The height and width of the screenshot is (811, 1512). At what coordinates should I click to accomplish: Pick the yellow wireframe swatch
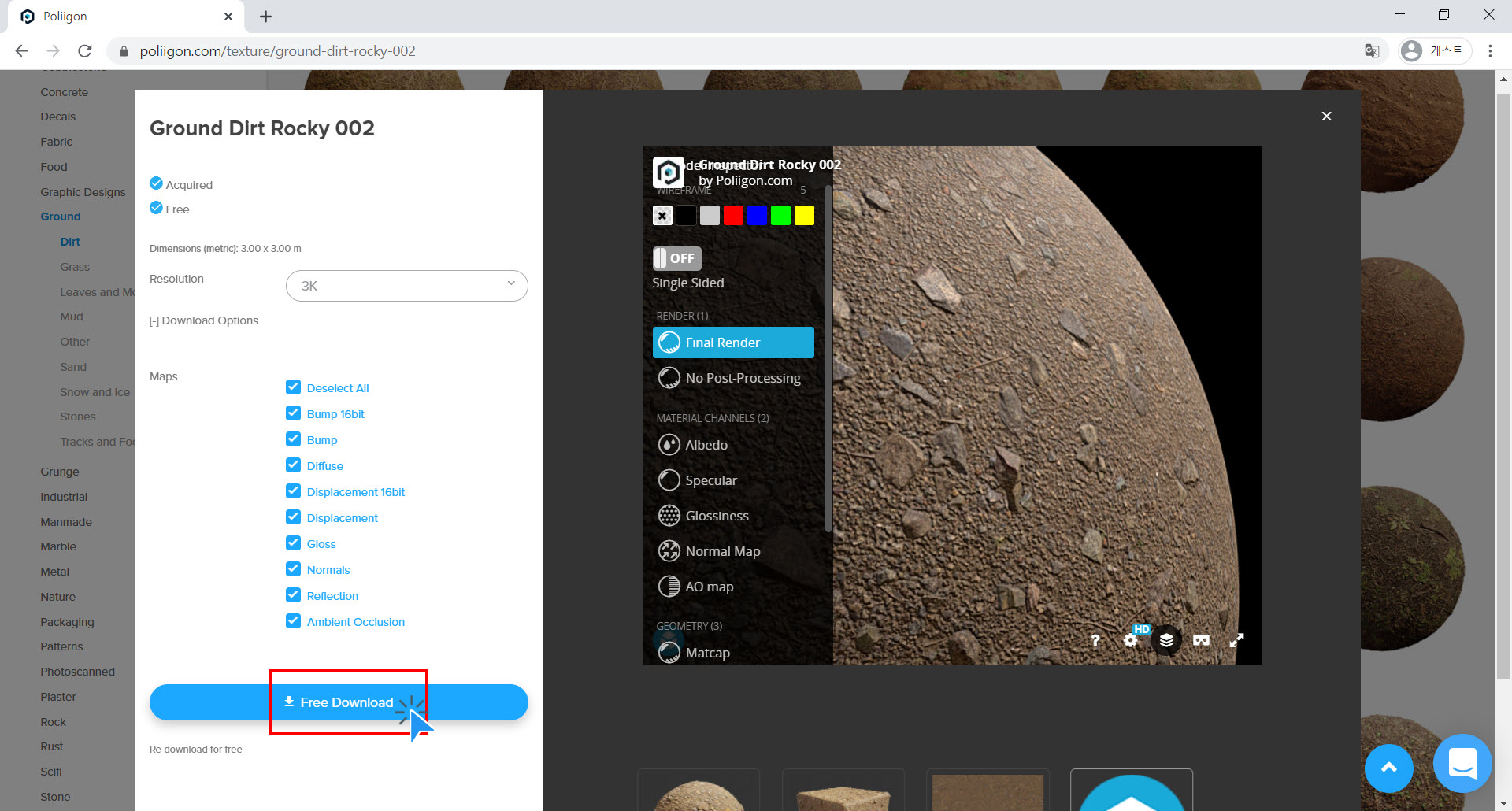(x=804, y=216)
